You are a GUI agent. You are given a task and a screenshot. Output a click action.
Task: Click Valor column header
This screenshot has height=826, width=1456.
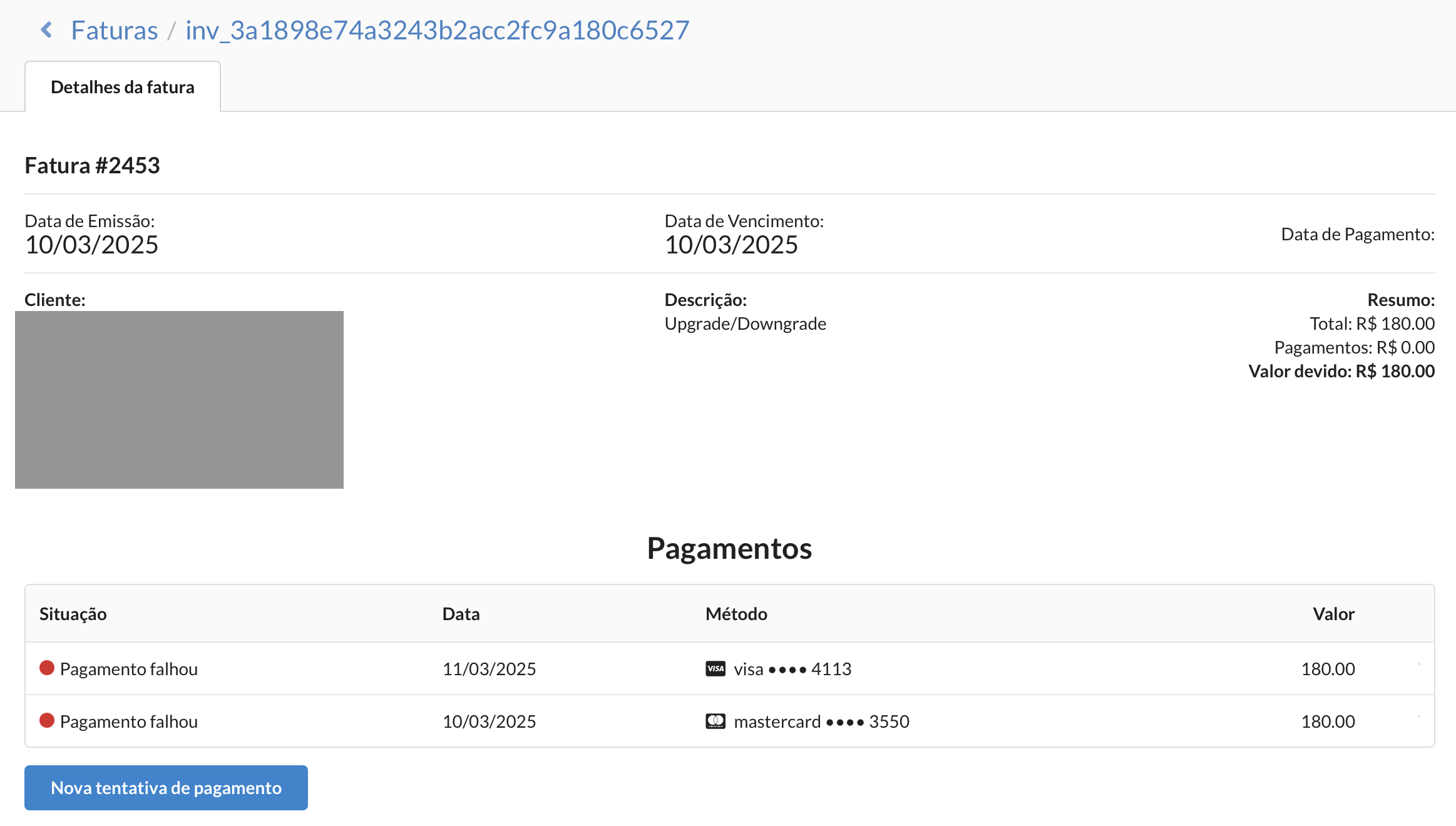1334,614
